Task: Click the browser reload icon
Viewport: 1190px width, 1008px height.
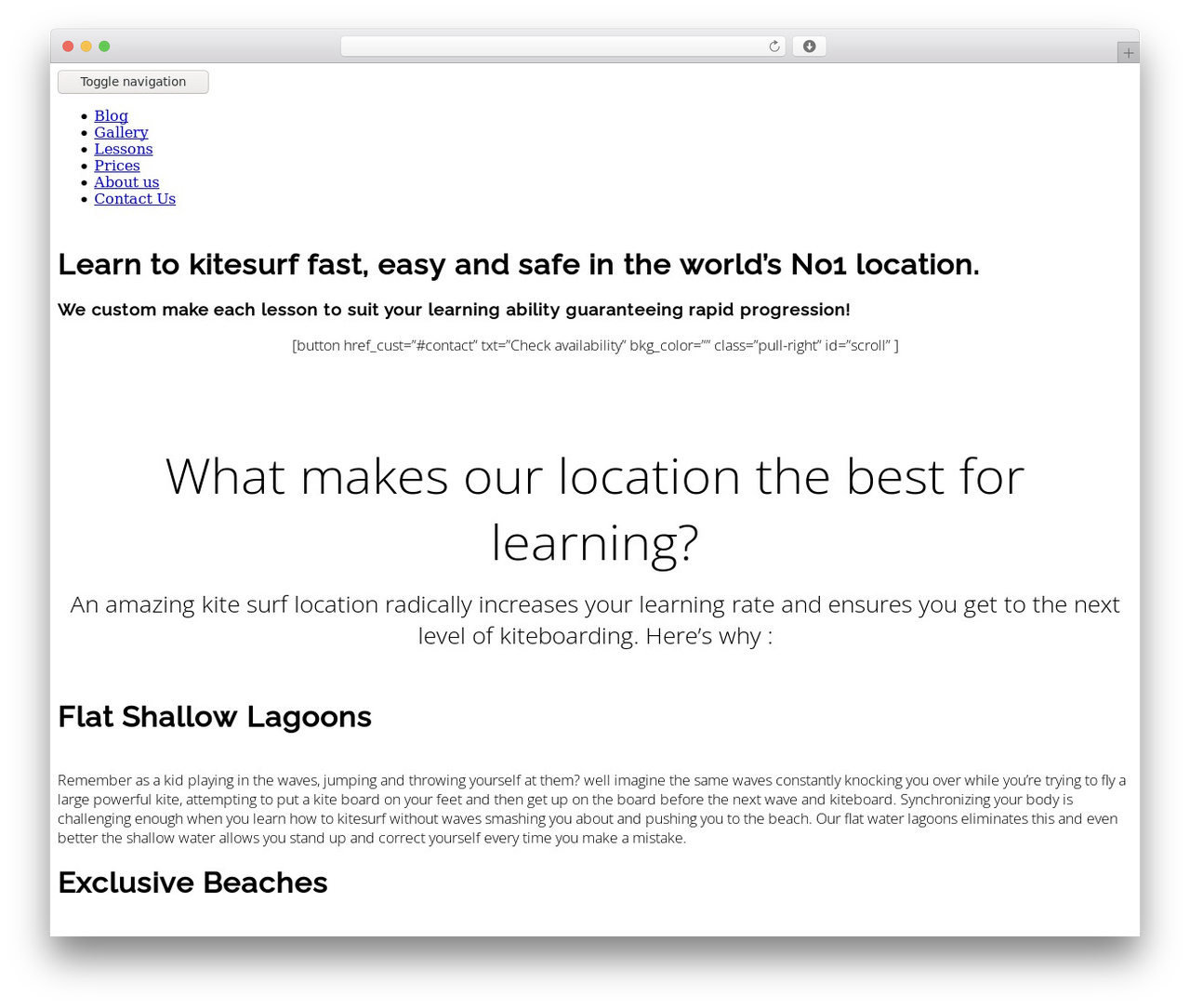Action: coord(773,46)
